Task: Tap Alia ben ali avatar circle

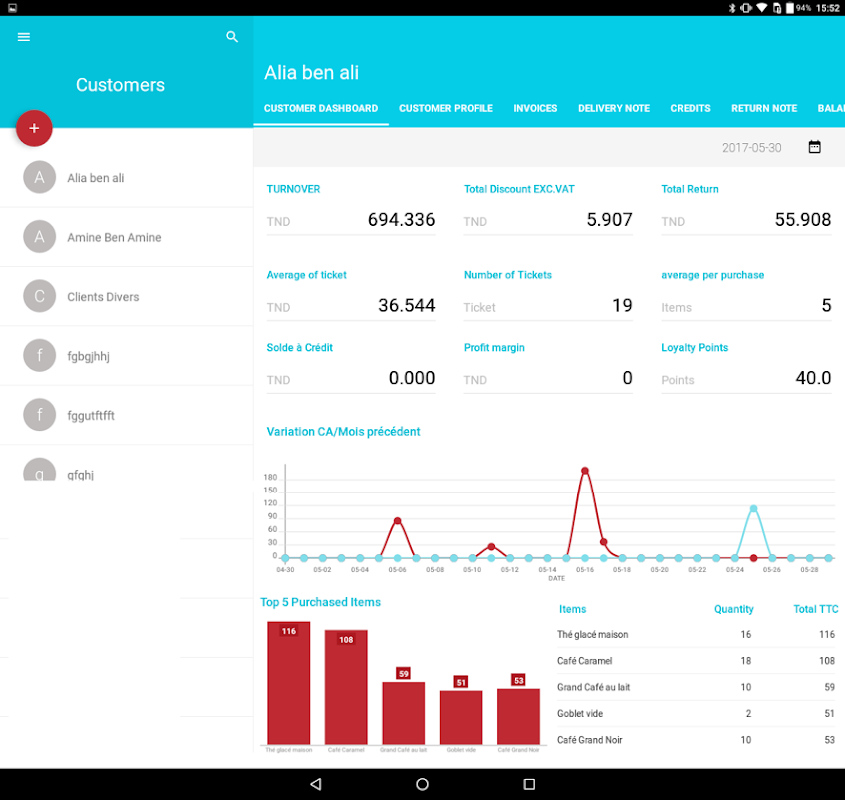Action: (x=39, y=177)
